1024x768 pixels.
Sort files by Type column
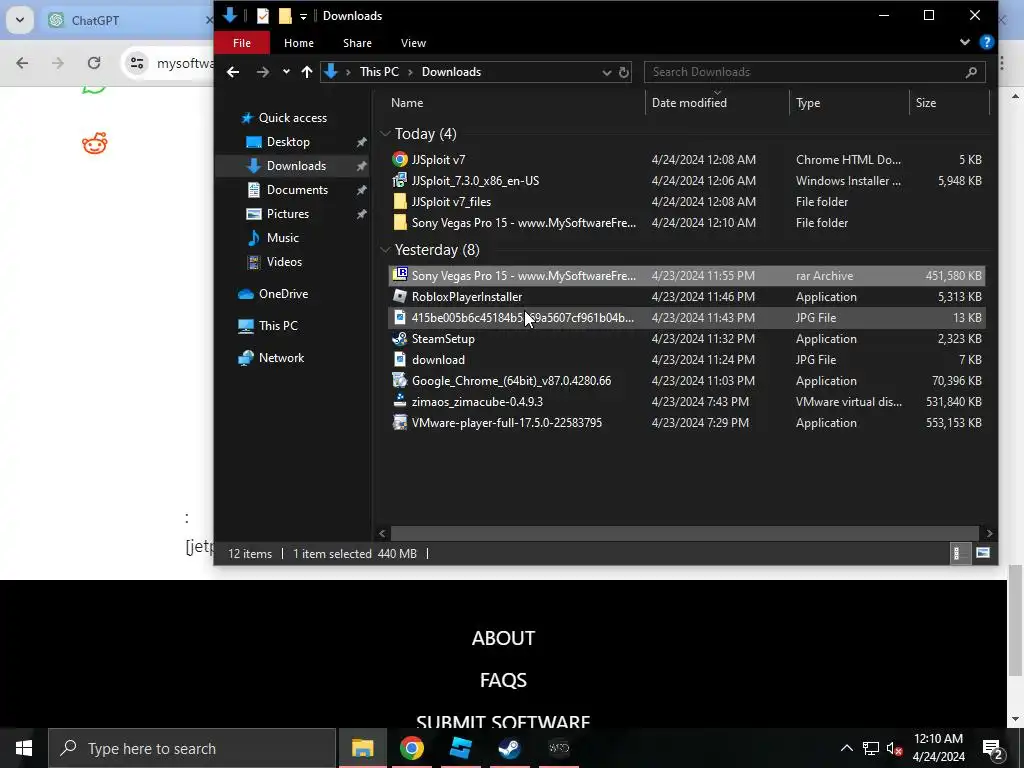point(808,103)
